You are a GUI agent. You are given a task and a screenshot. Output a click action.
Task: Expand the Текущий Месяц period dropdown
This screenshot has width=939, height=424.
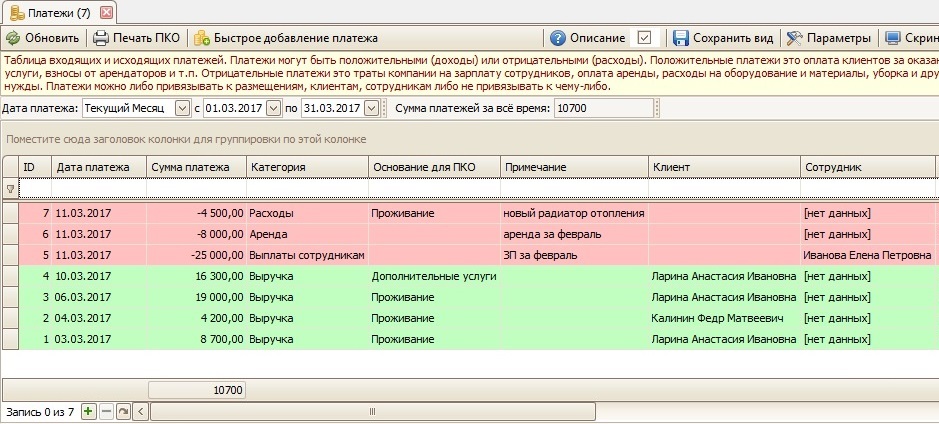(x=182, y=108)
